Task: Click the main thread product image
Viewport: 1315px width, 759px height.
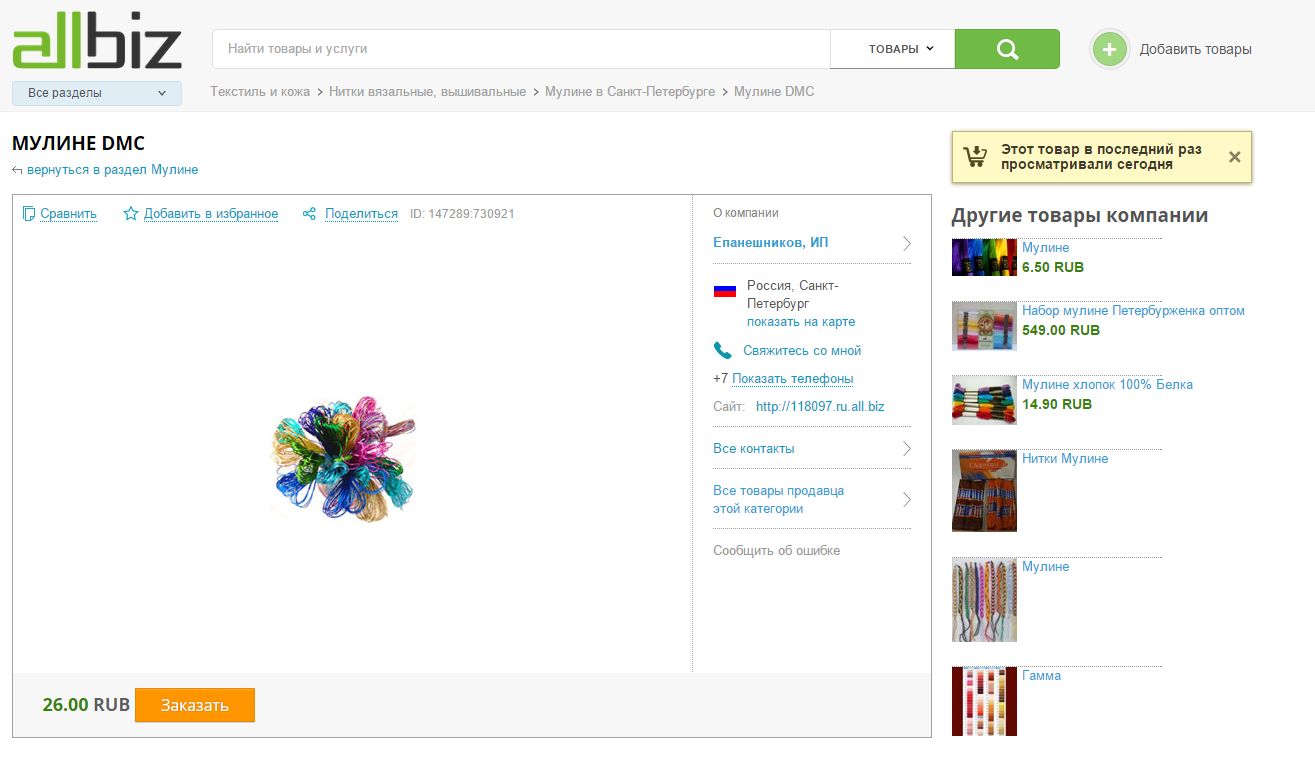Action: (x=343, y=459)
